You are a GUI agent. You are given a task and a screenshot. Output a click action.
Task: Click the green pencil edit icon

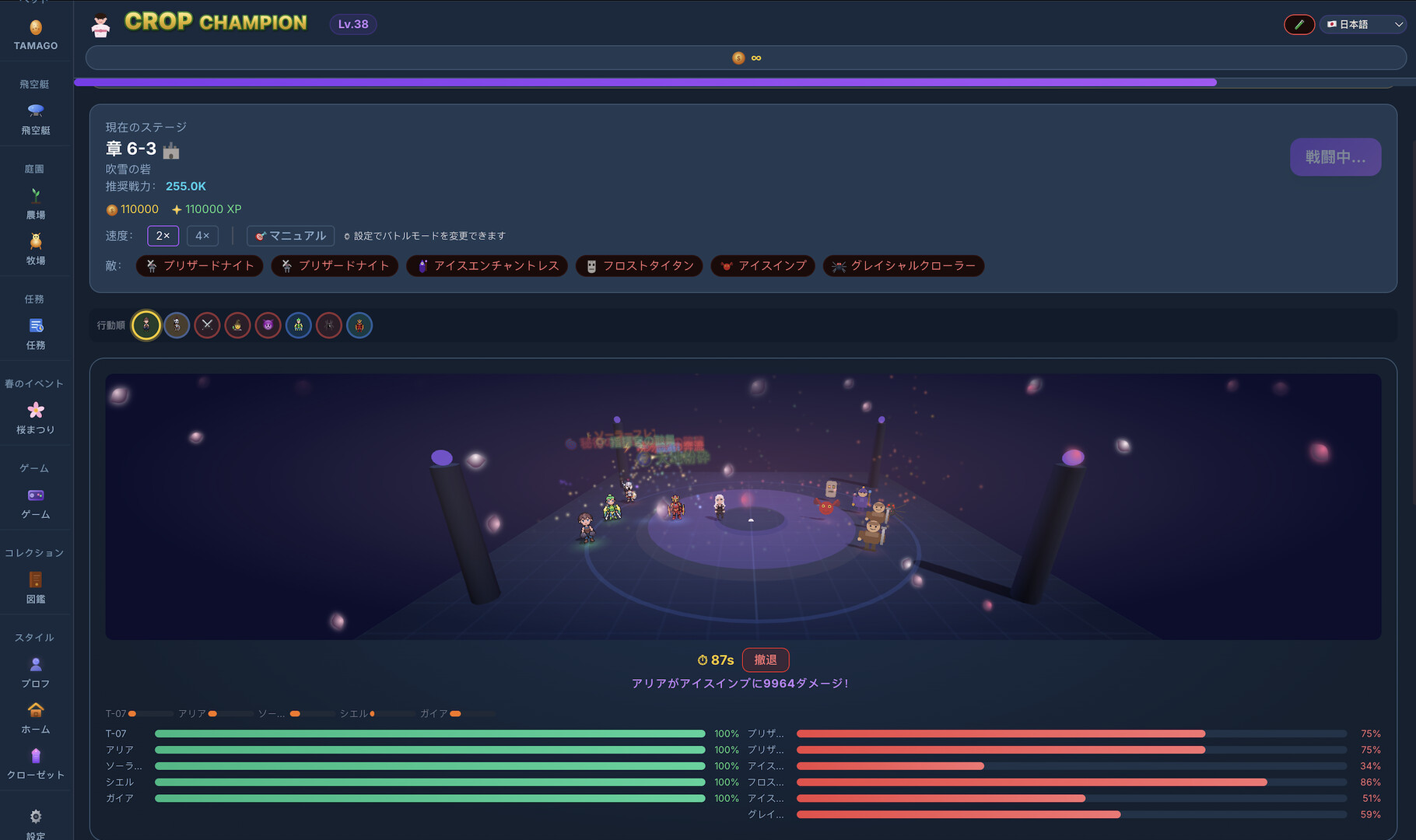[1299, 25]
